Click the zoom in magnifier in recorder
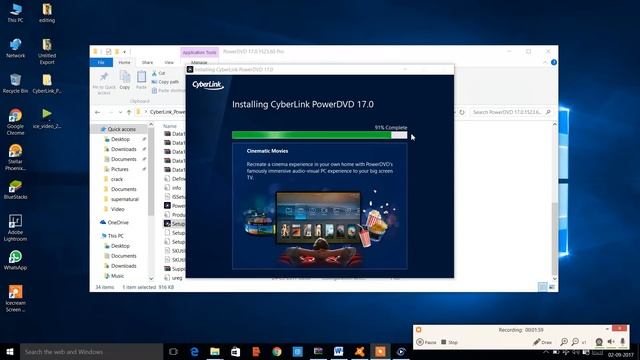This screenshot has width=640, height=360. click(564, 342)
